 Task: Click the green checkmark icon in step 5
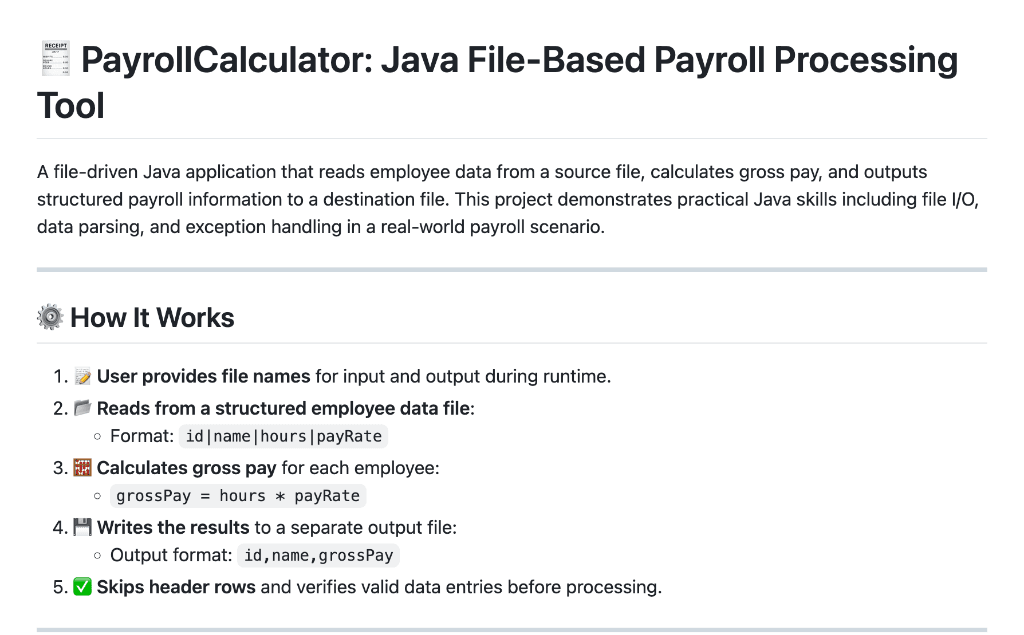pos(83,587)
